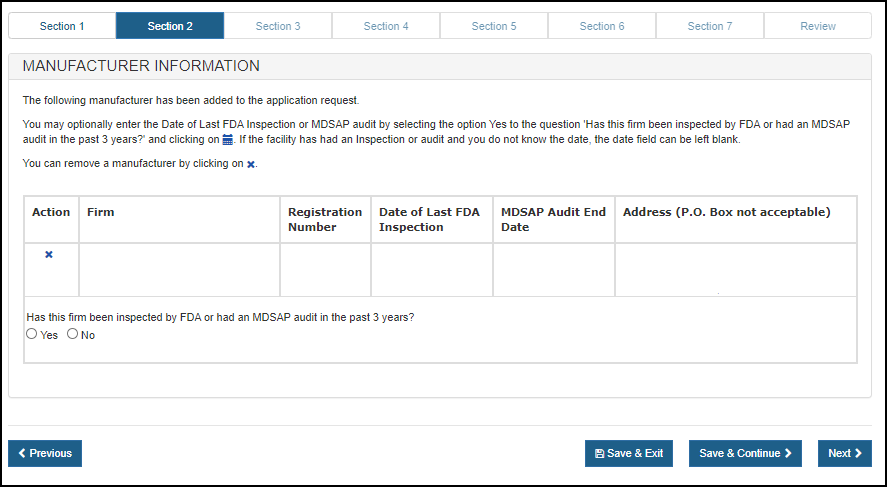This screenshot has width=887, height=487.
Task: Select No for FDA inspection question
Action: (x=72, y=335)
